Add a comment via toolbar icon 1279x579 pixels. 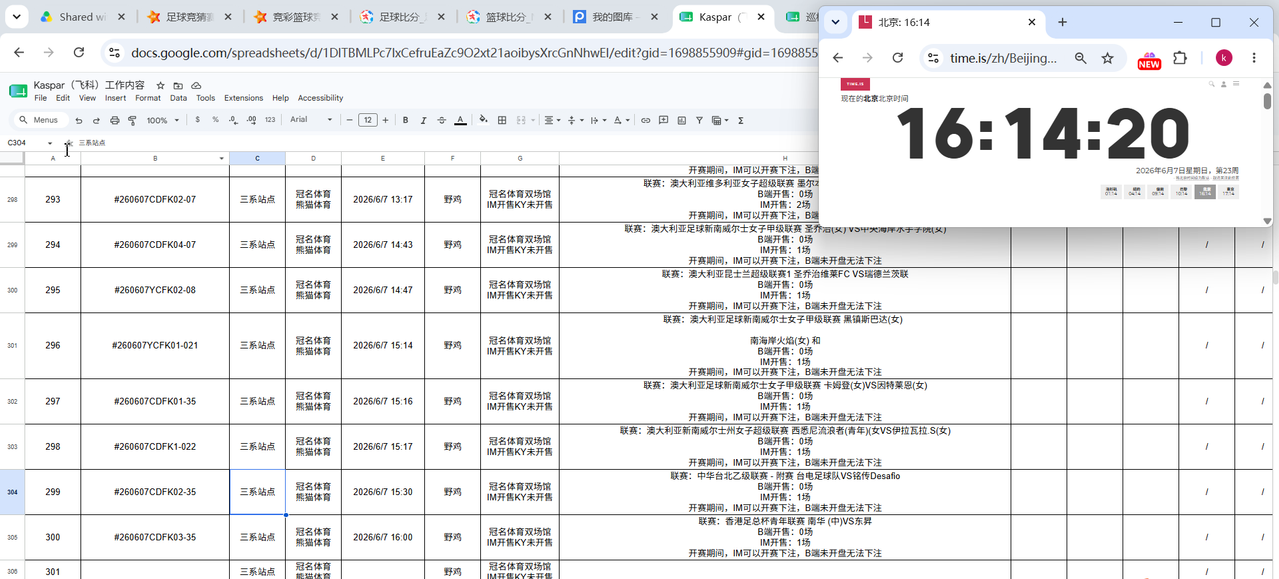coord(663,120)
